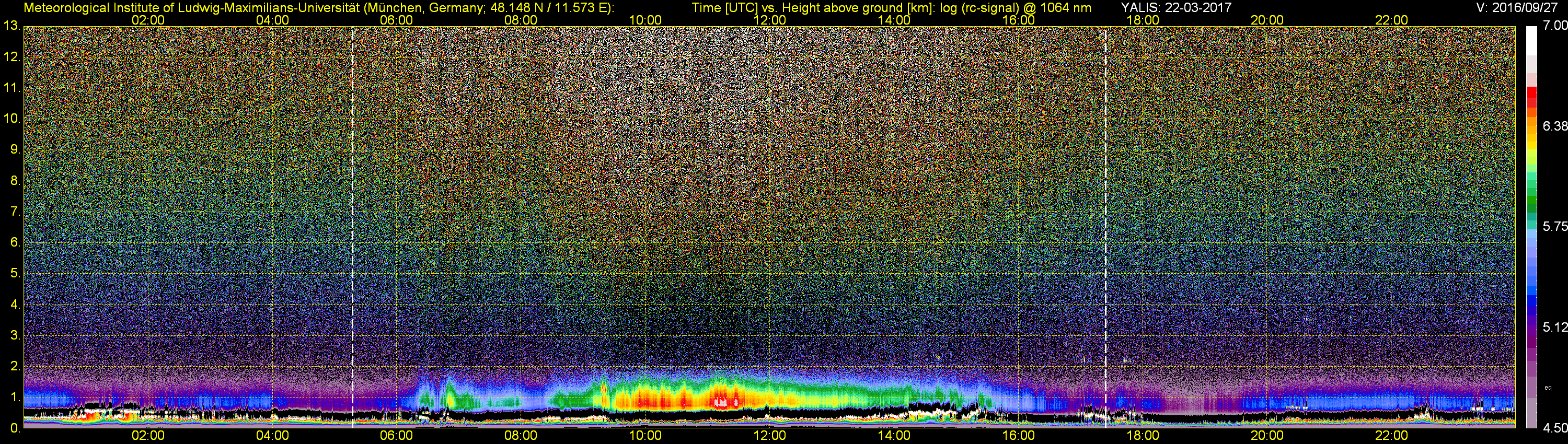This screenshot has width=1568, height=444.
Task: Click the 6.38 colorbar value
Action: tap(1554, 126)
